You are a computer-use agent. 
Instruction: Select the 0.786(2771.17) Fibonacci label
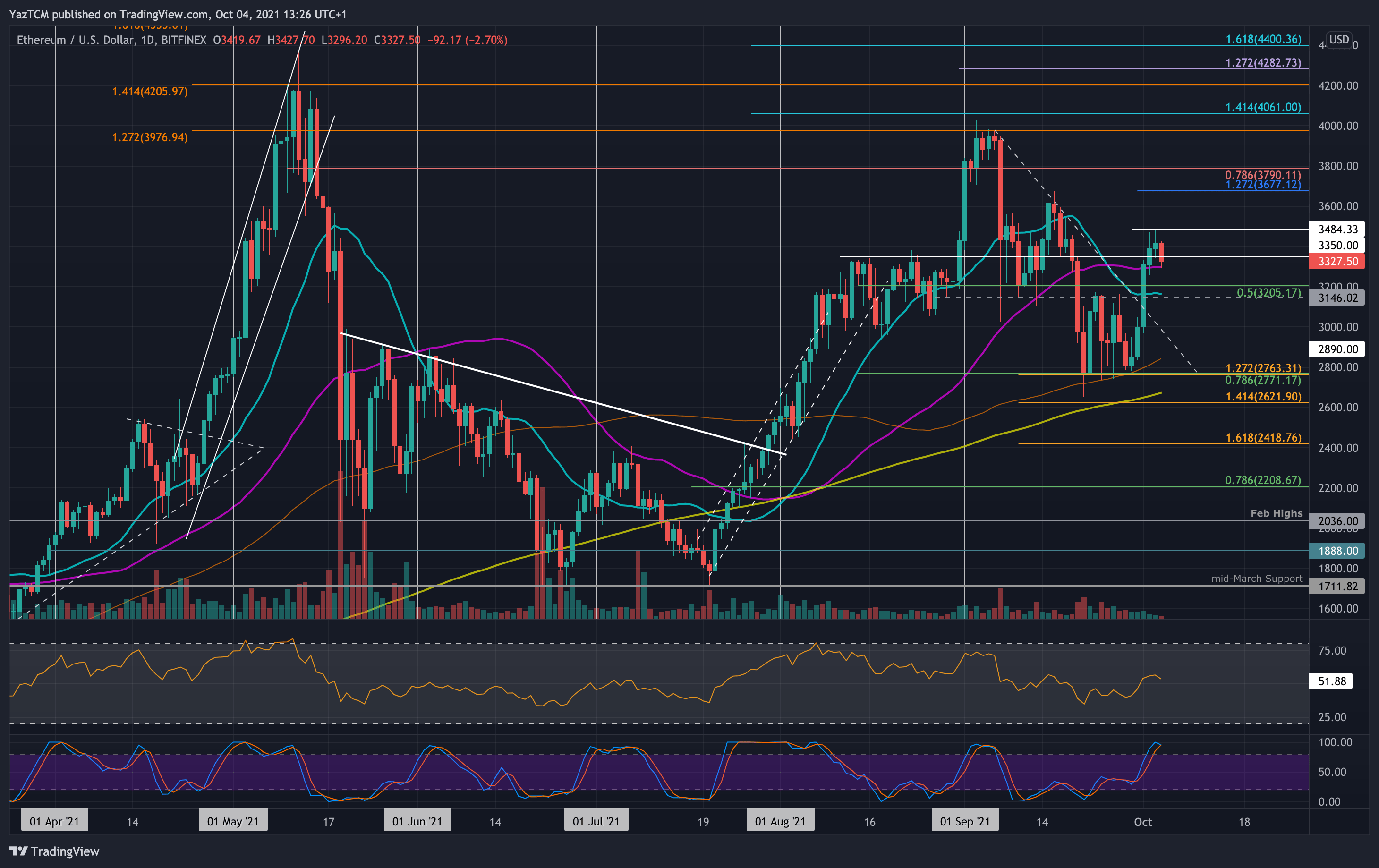click(x=1263, y=380)
